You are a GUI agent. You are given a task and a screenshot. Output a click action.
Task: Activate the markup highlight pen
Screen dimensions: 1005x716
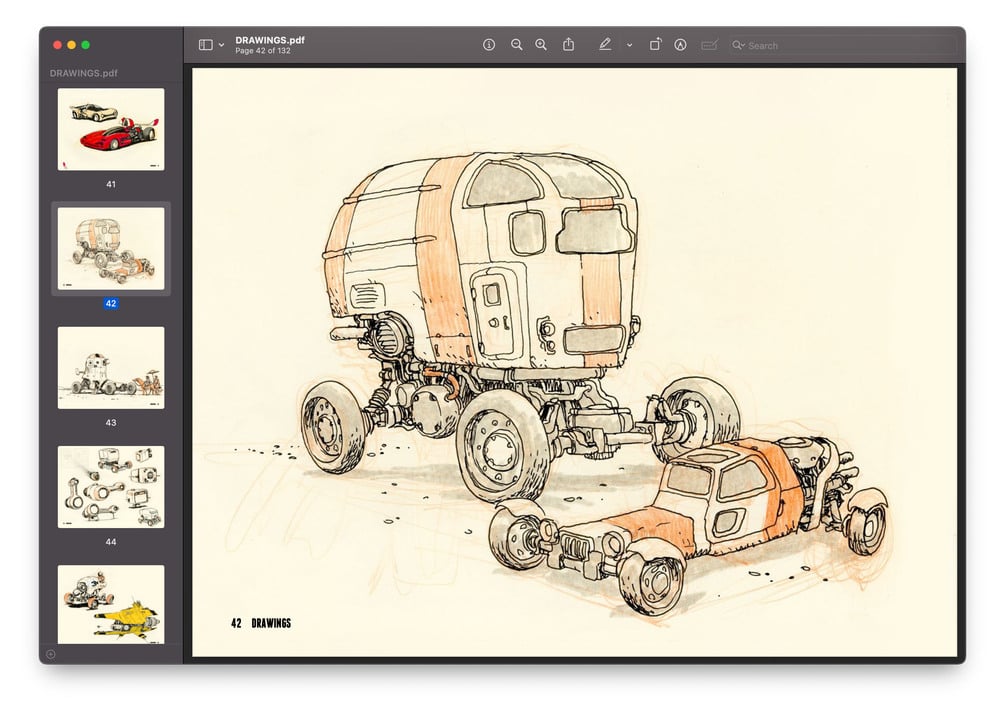[x=604, y=44]
